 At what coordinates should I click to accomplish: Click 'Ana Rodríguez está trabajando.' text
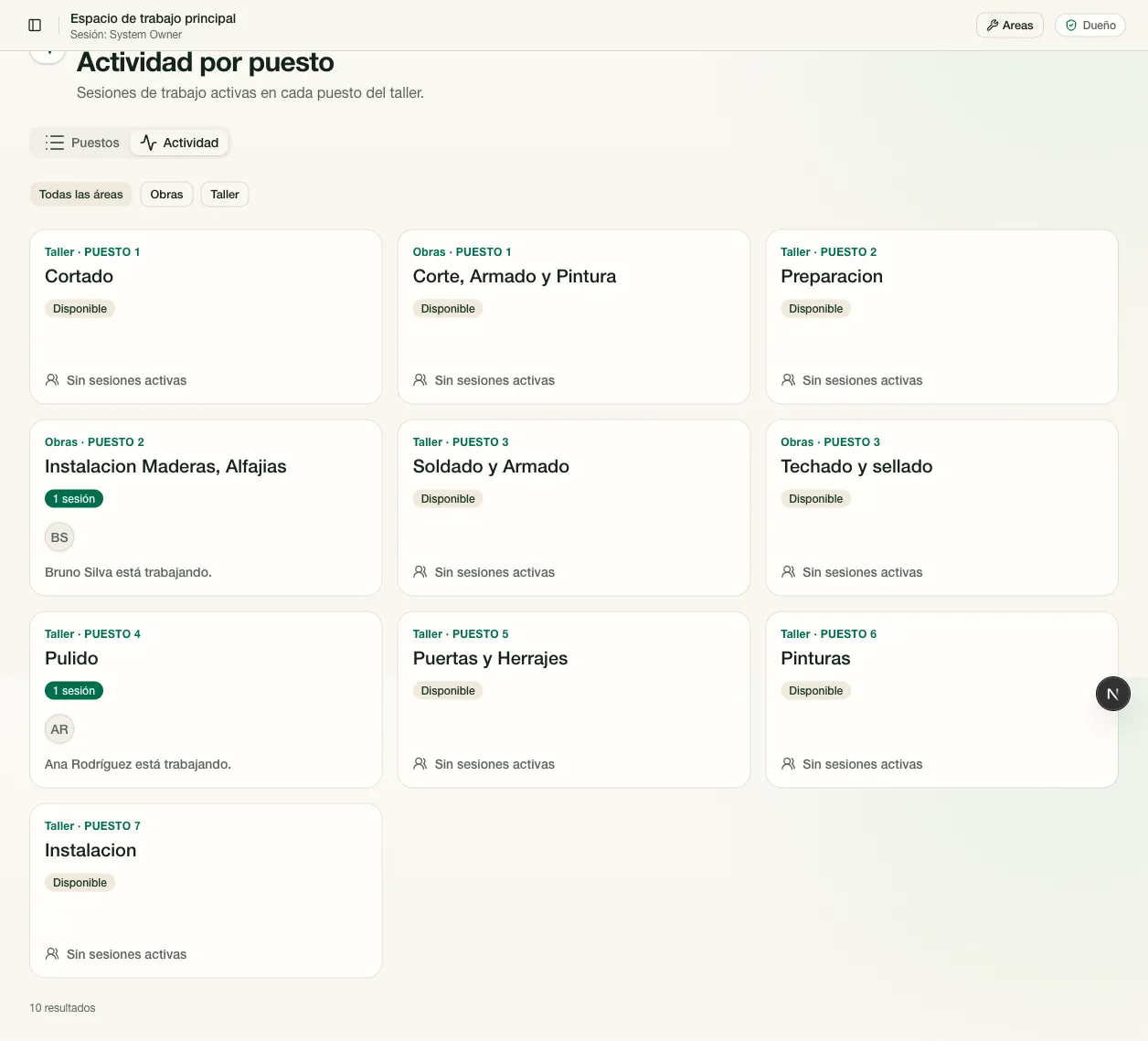pos(138,764)
